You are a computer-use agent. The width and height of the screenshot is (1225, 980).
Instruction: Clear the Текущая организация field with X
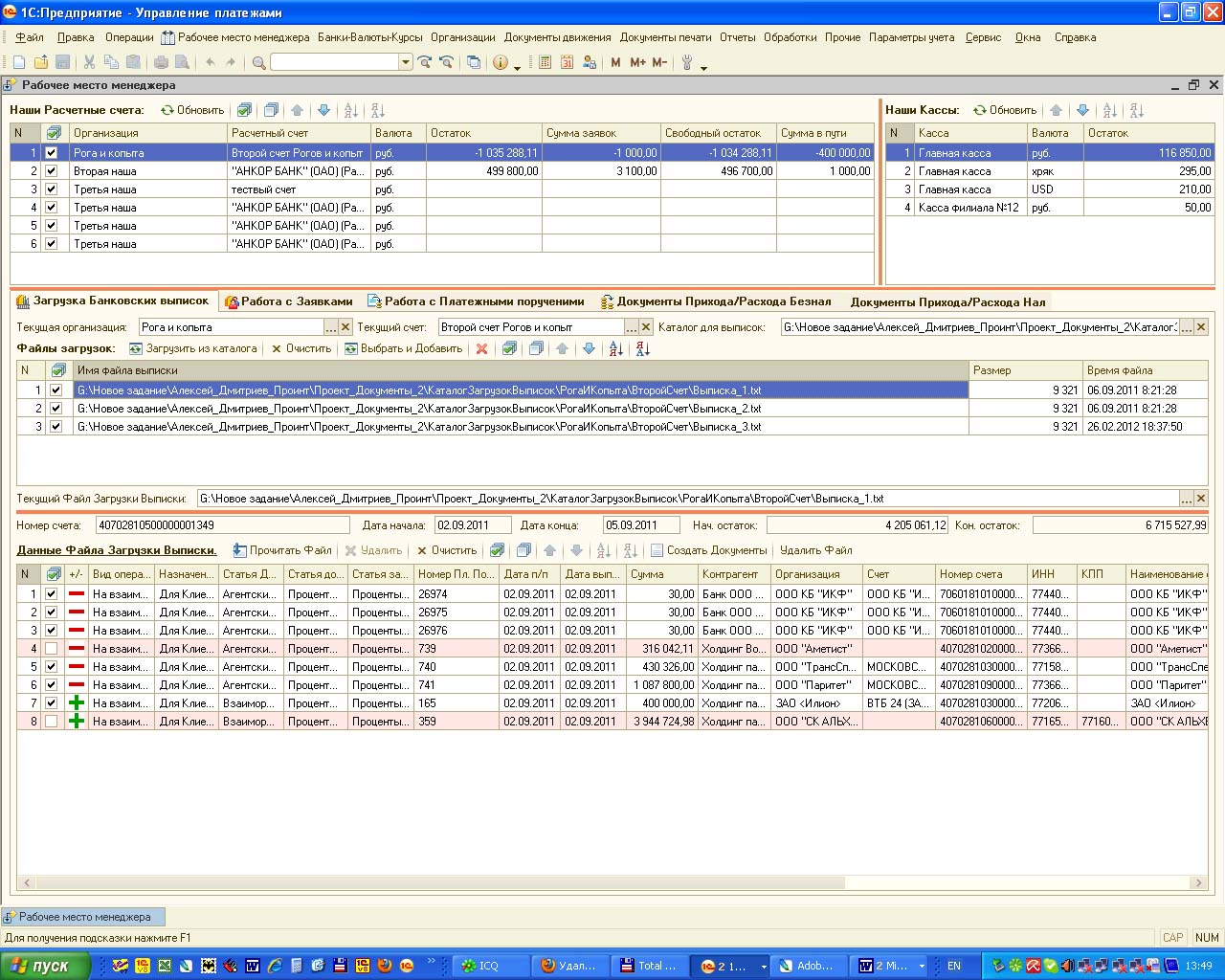(x=345, y=327)
